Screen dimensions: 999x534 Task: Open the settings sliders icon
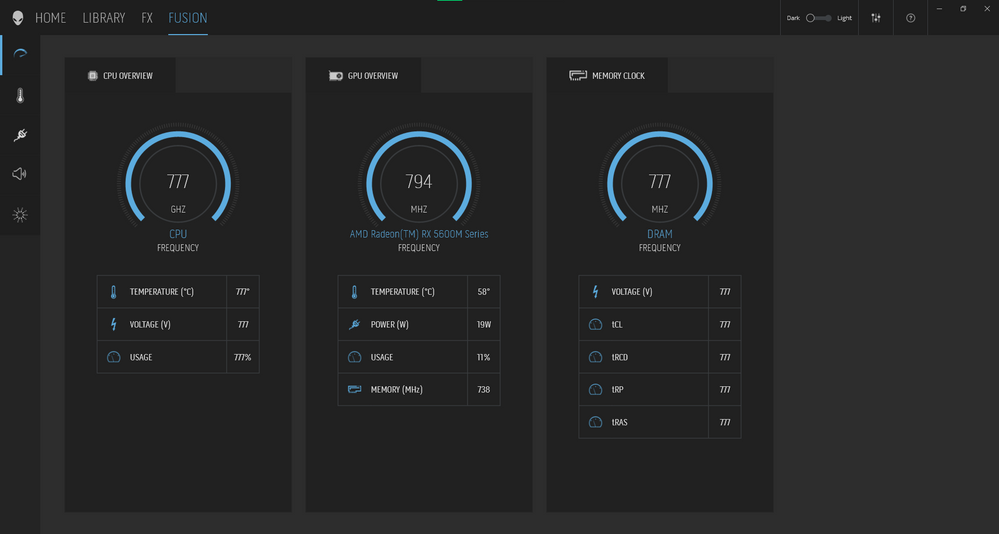[x=876, y=18]
